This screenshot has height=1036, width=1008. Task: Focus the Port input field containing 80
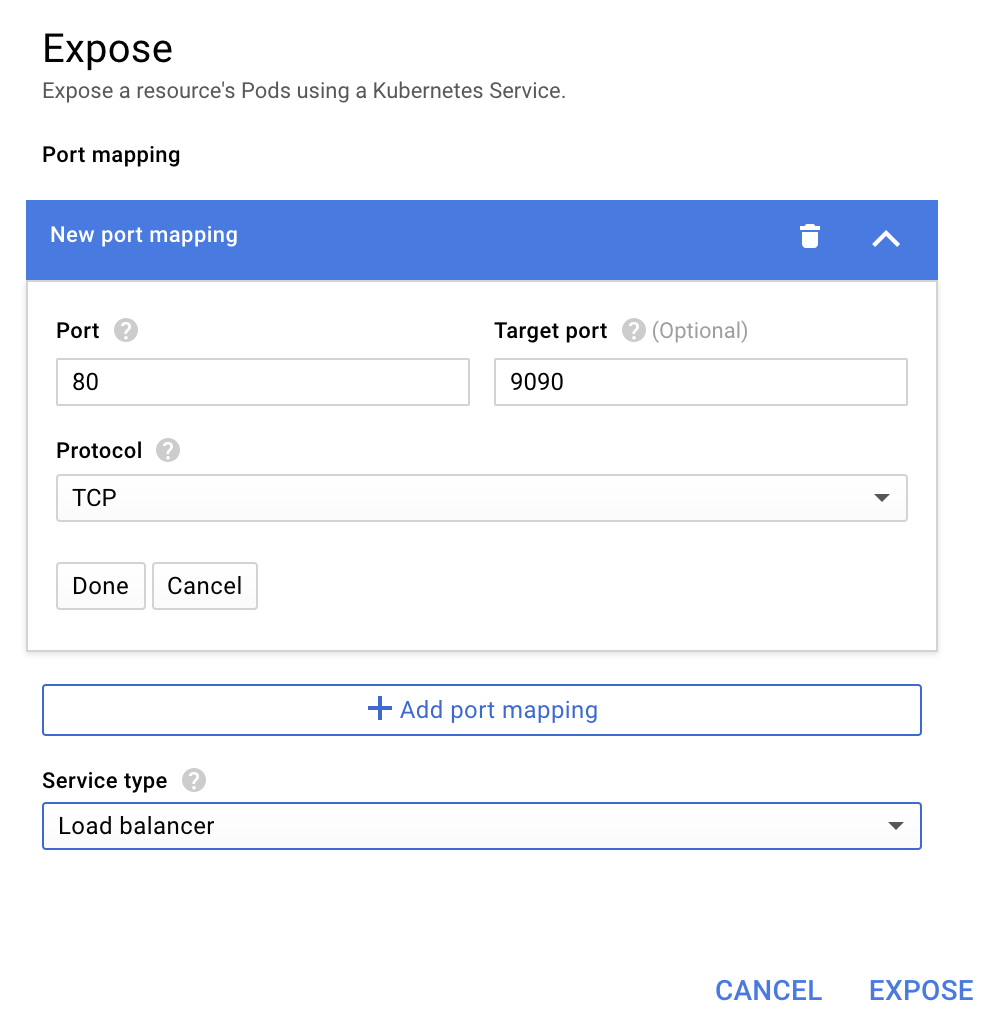tap(262, 382)
